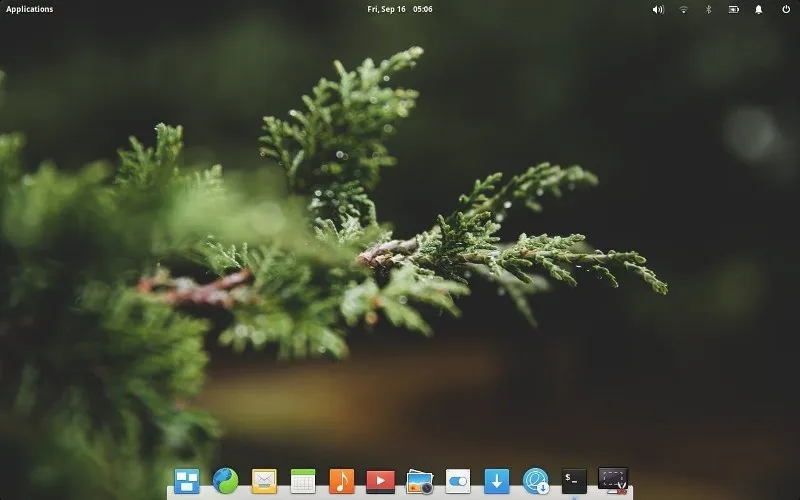Open the Calendar app in dock
The height and width of the screenshot is (500, 800).
303,481
